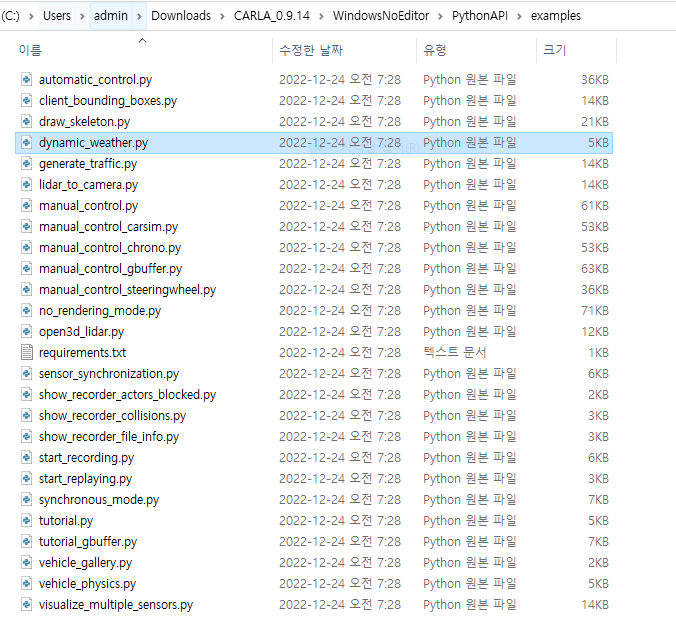The width and height of the screenshot is (676, 630).
Task: Click the vehicle_gallery.py file icon
Action: coord(27,563)
